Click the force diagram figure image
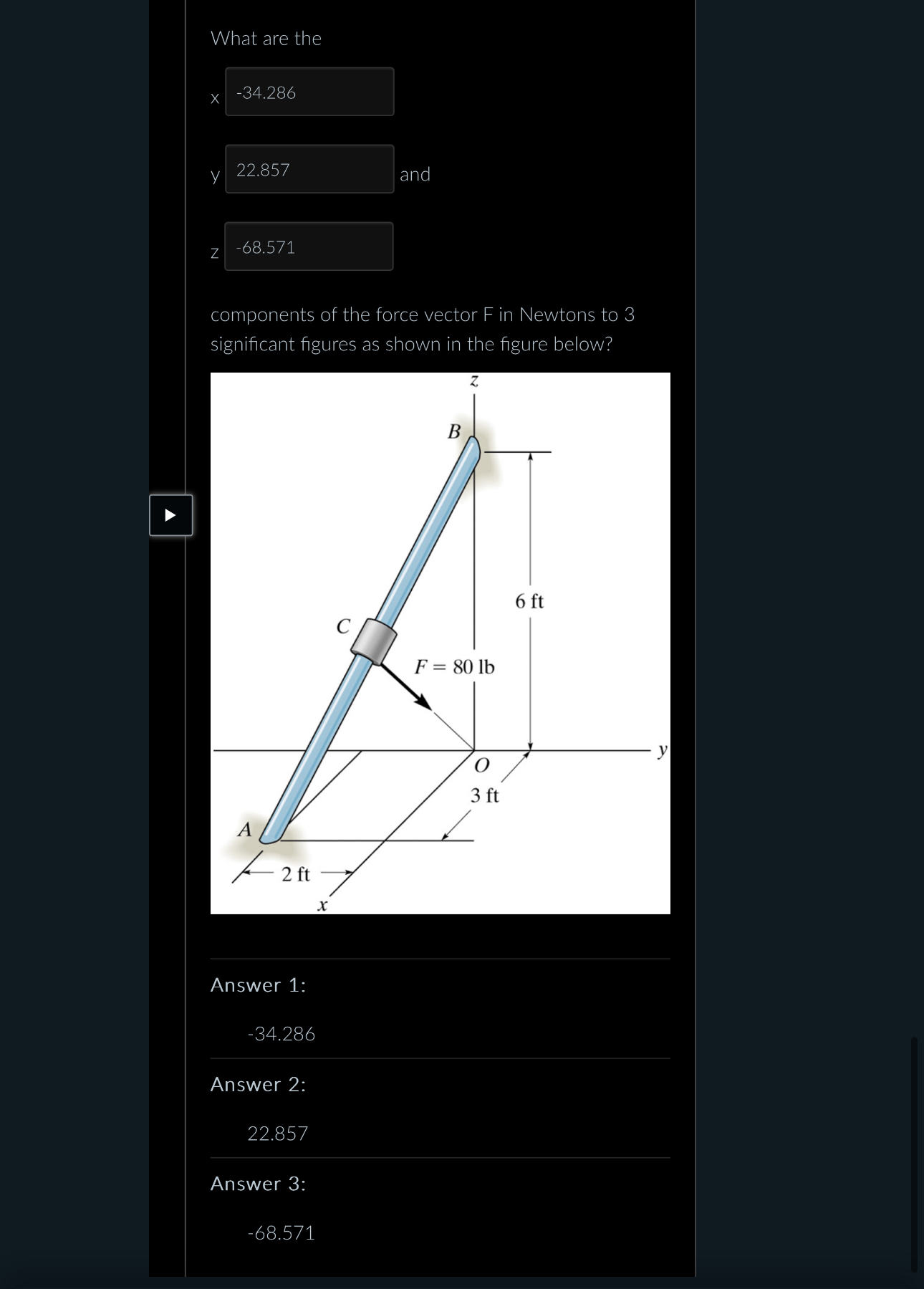924x1289 pixels. click(440, 641)
